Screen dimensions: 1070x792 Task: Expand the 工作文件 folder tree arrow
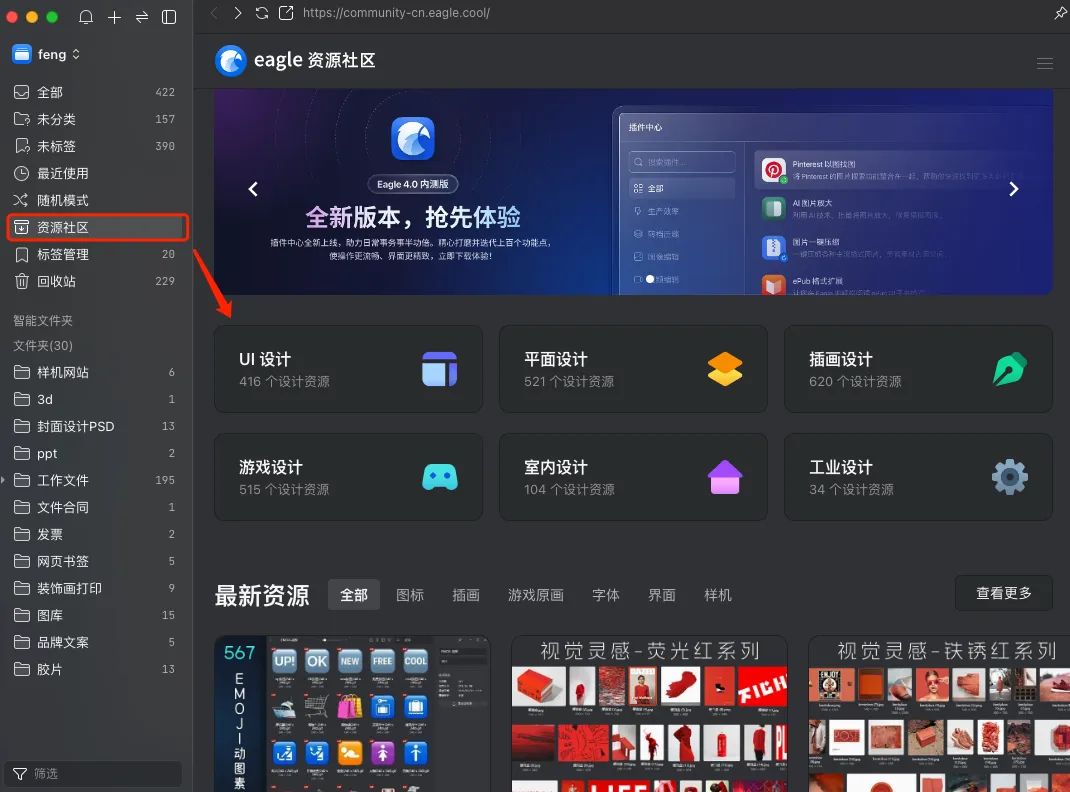[3, 480]
